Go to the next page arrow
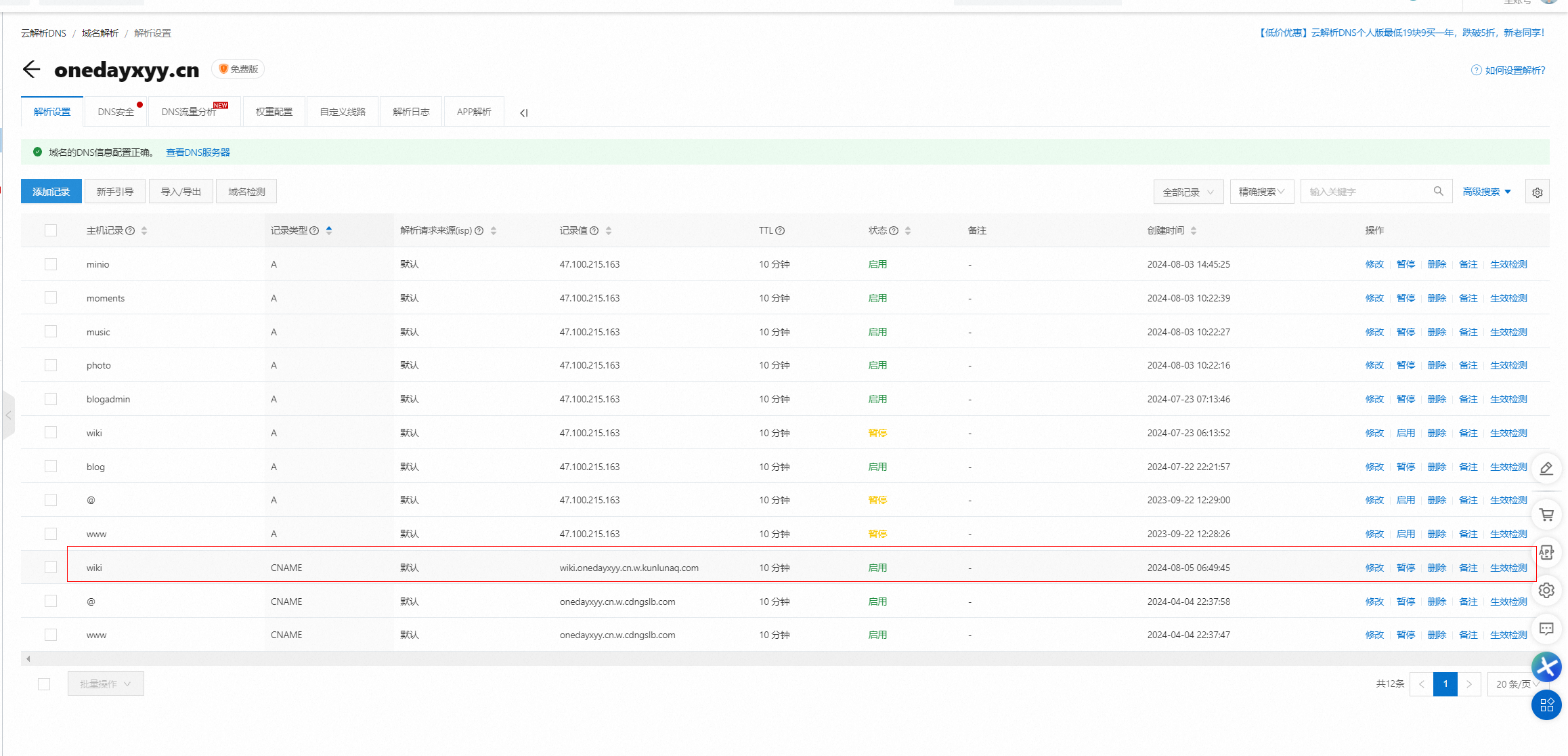 [1469, 684]
